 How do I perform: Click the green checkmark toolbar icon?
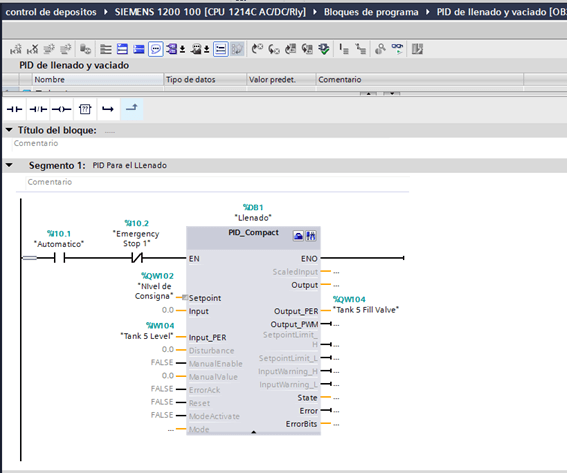tap(324, 49)
